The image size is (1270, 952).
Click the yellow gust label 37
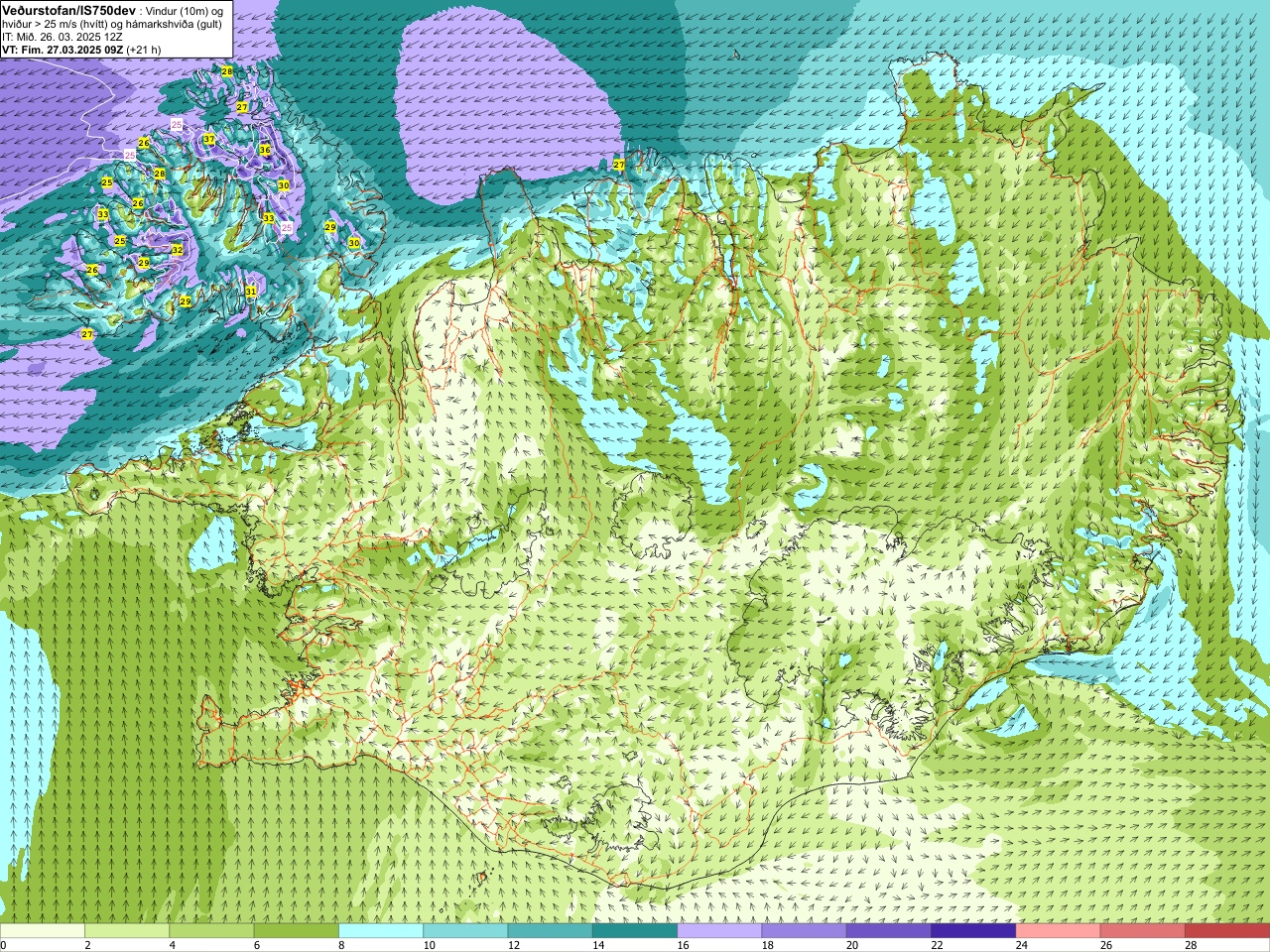pos(208,139)
